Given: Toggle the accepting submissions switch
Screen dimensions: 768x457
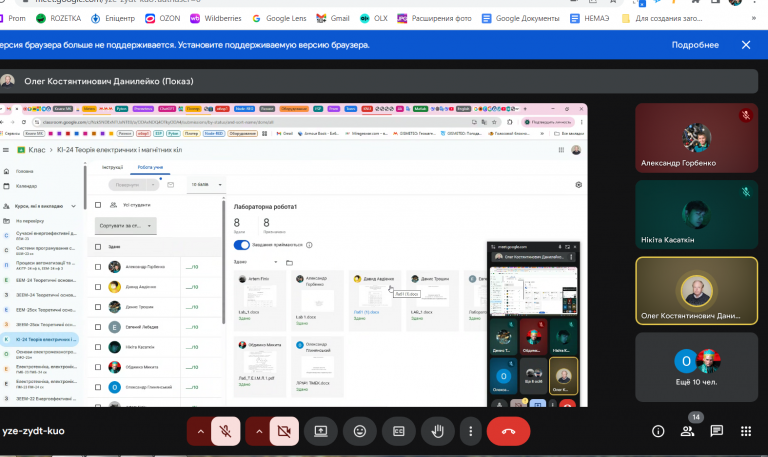Looking at the screenshot, I should [242, 245].
